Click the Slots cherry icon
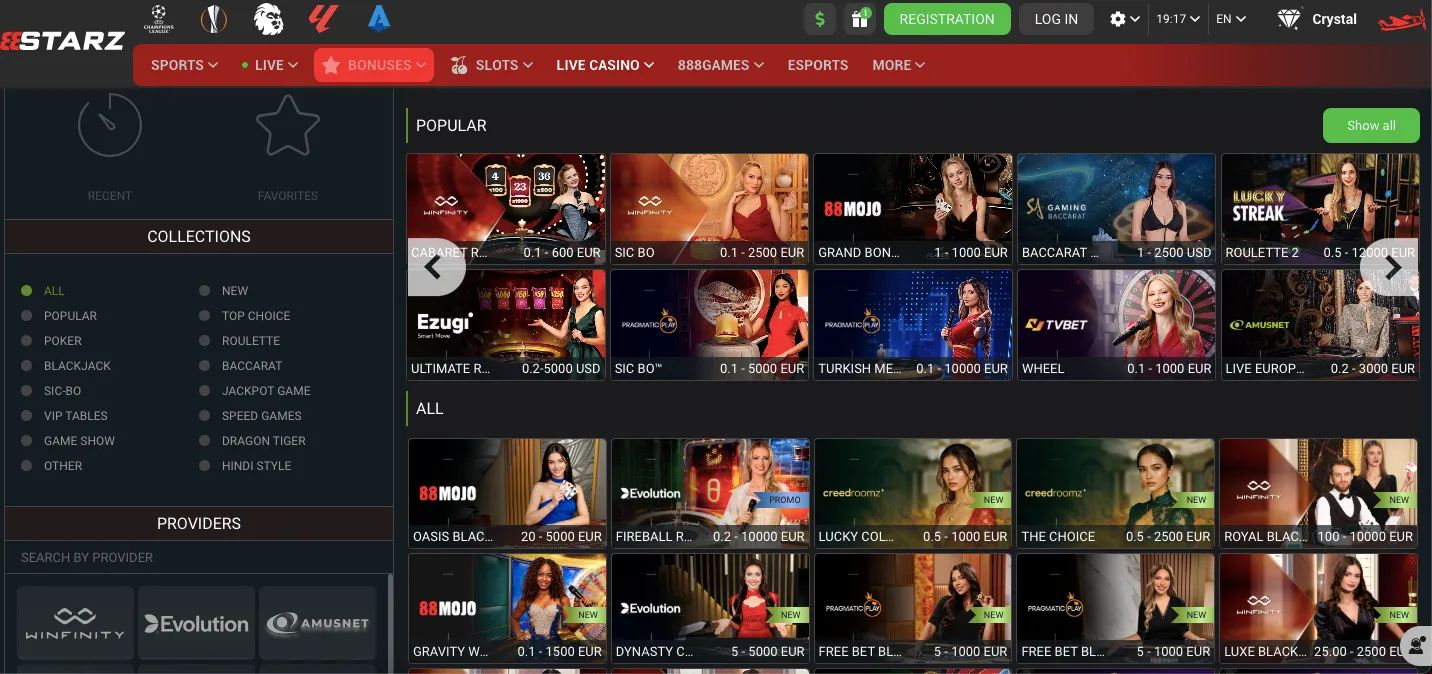 tap(460, 65)
